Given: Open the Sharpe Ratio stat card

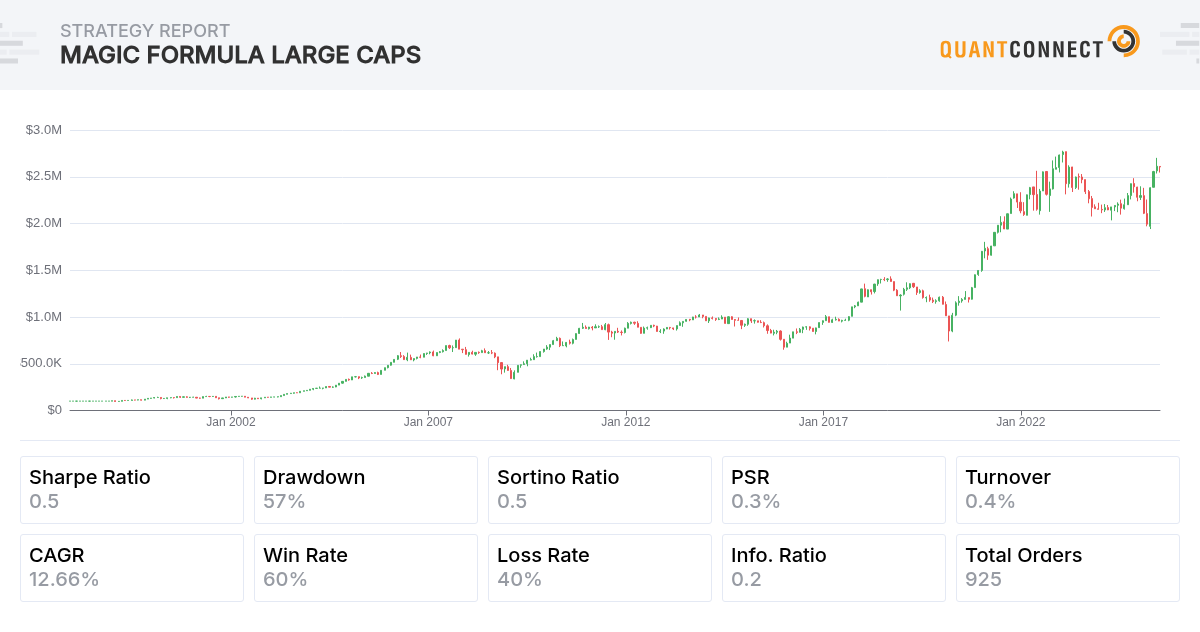Looking at the screenshot, I should coord(132,490).
